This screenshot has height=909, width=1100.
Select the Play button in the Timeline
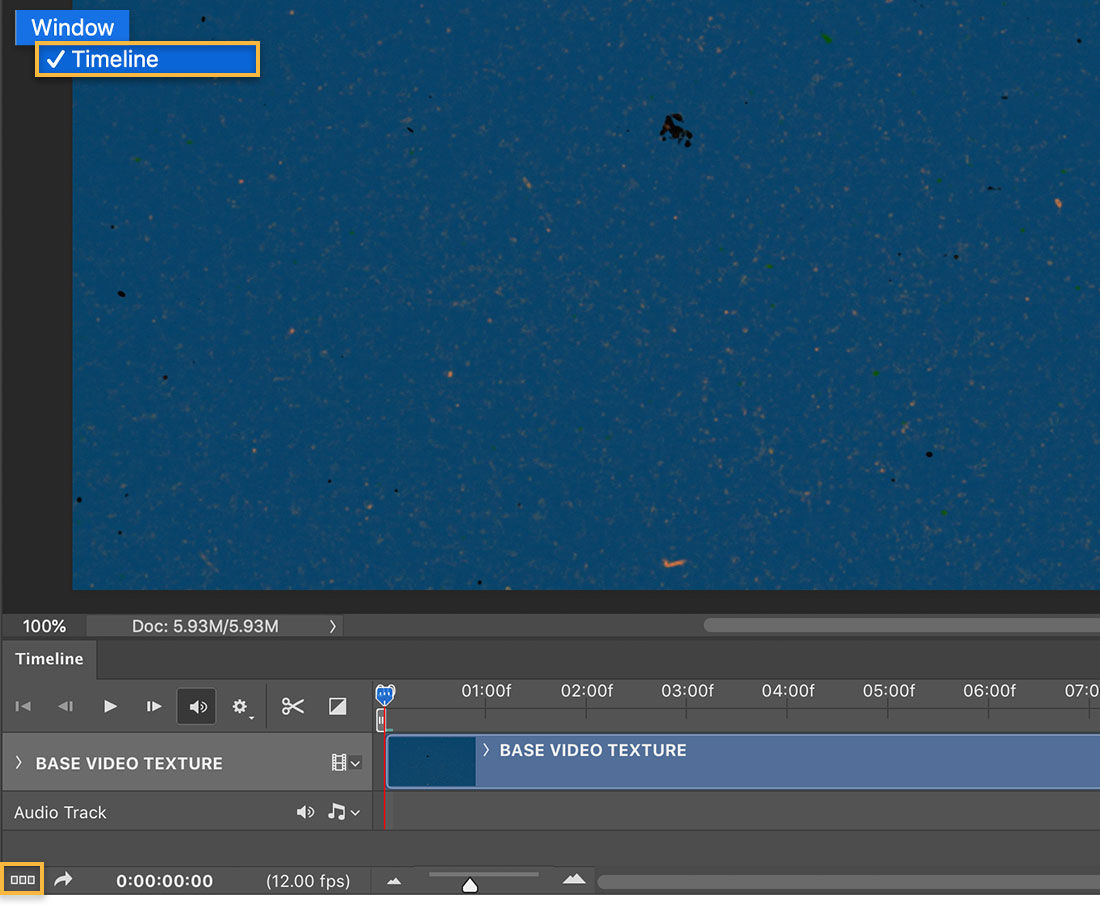pos(110,706)
